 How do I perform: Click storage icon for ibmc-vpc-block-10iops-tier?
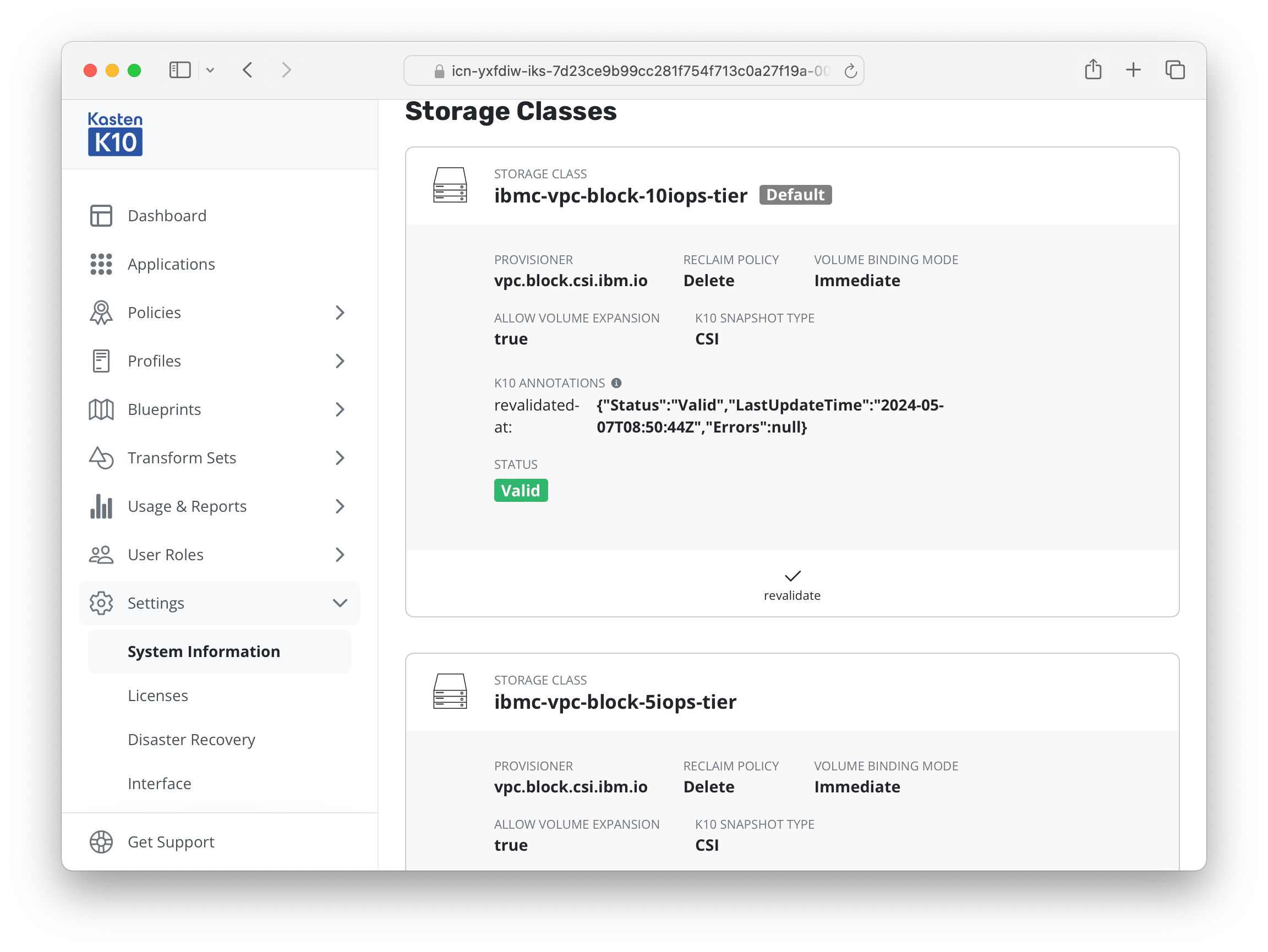(450, 184)
